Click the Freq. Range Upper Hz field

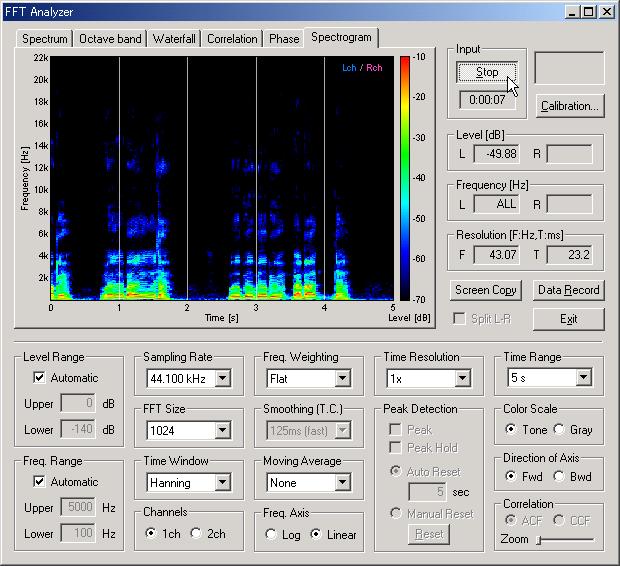click(78, 507)
